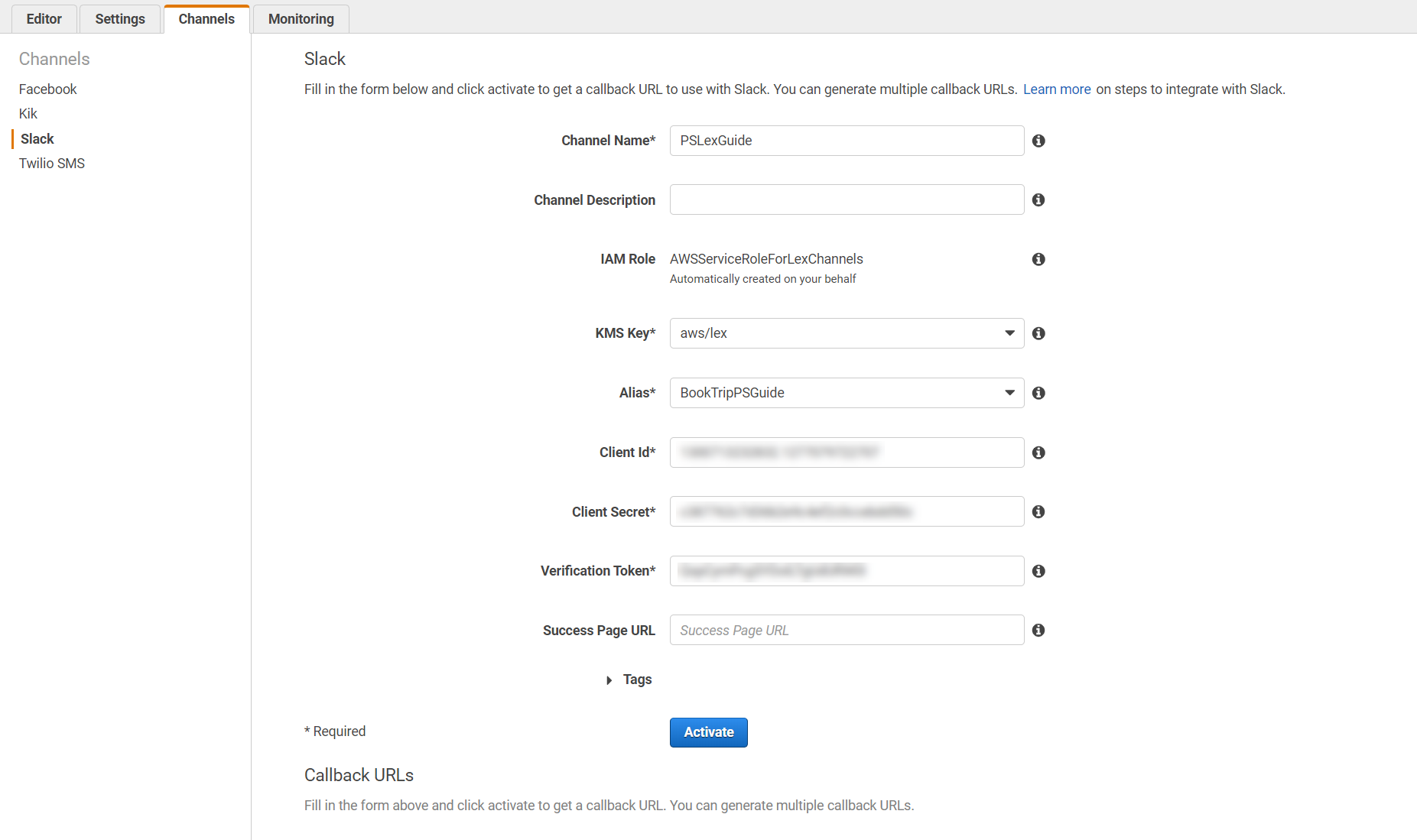Click info icon next to Client Secret
This screenshot has width=1417, height=840.
click(x=1038, y=511)
